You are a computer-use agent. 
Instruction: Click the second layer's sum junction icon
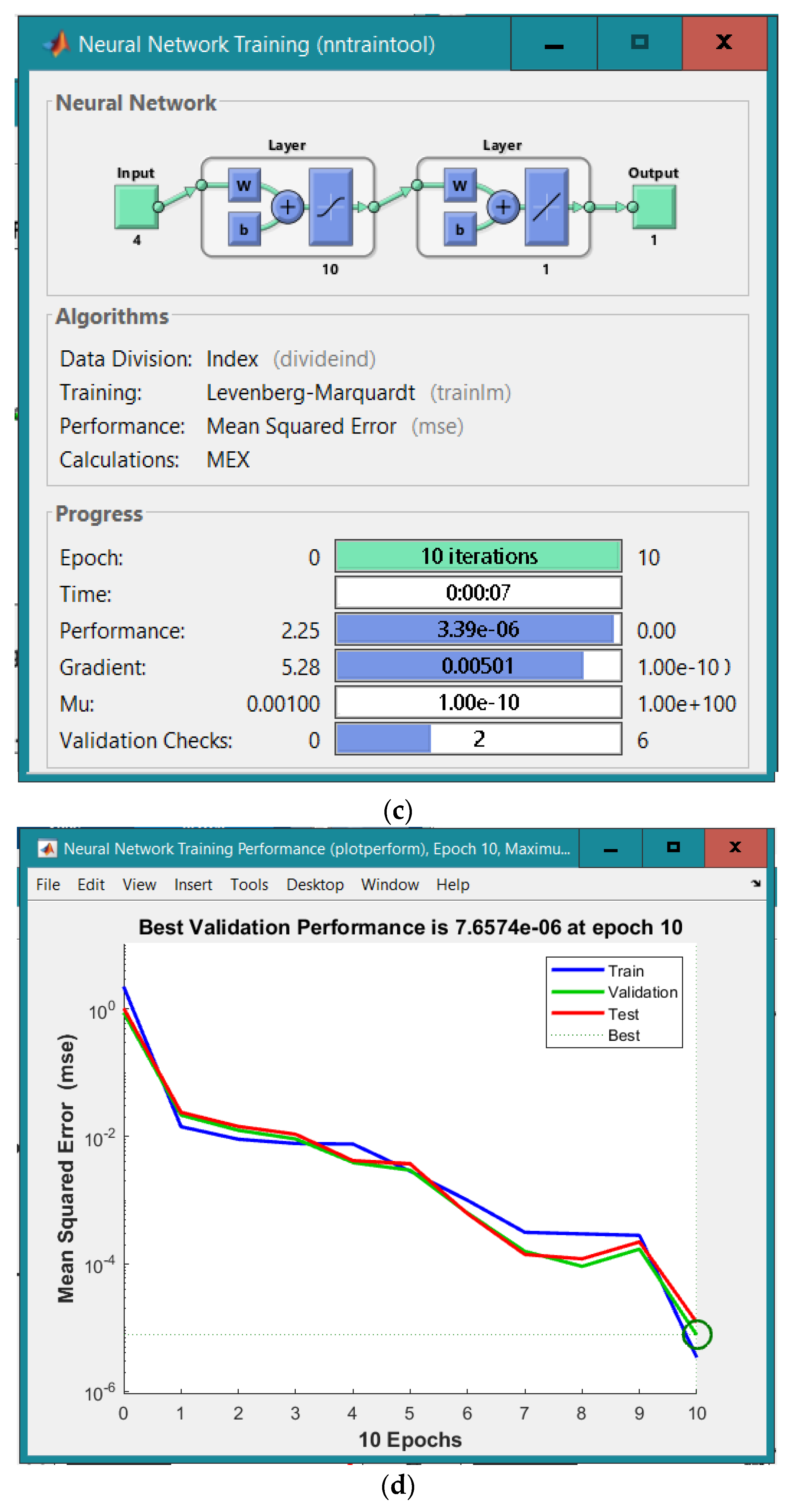(x=503, y=207)
